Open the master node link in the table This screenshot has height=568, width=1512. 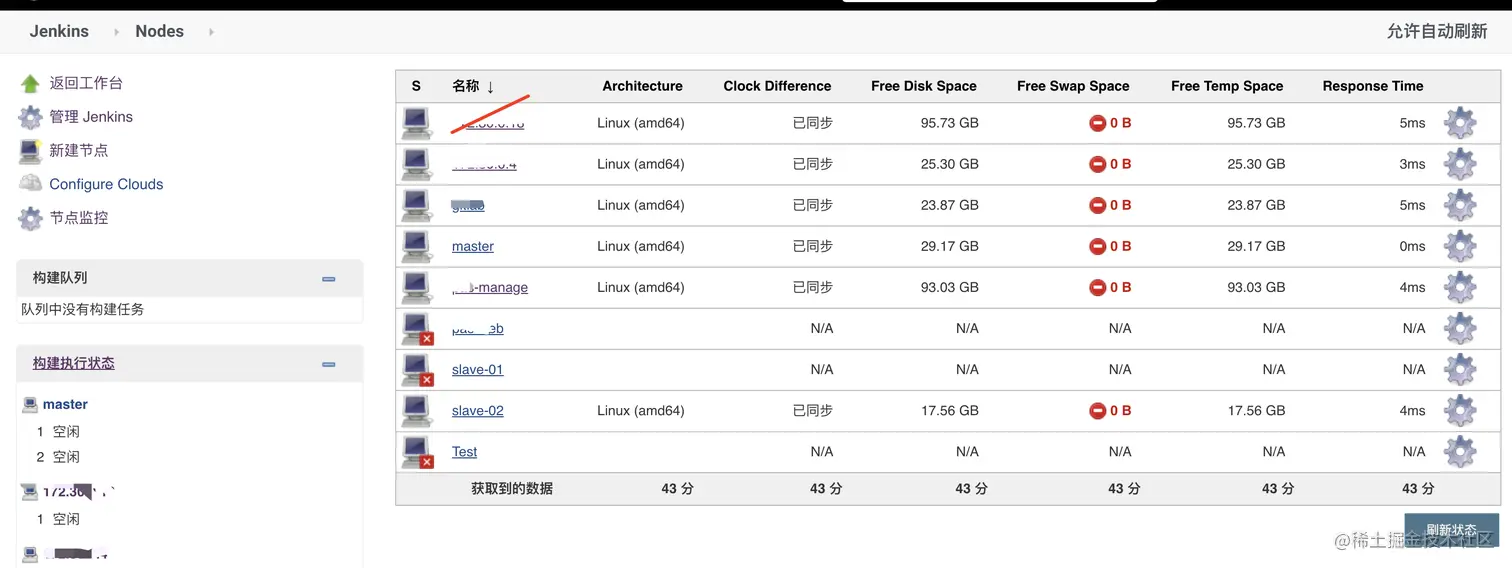pos(473,246)
